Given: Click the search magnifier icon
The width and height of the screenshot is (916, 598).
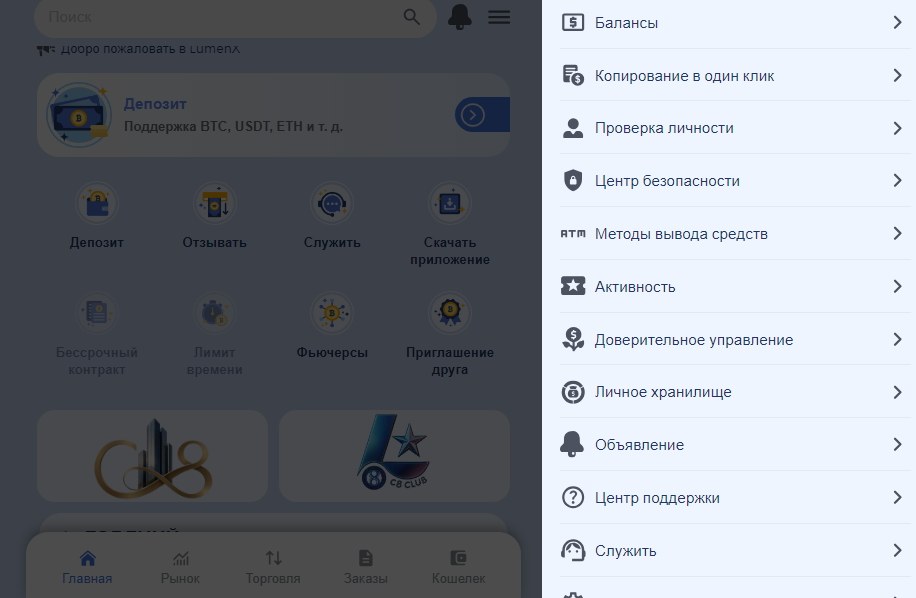Looking at the screenshot, I should click(412, 18).
